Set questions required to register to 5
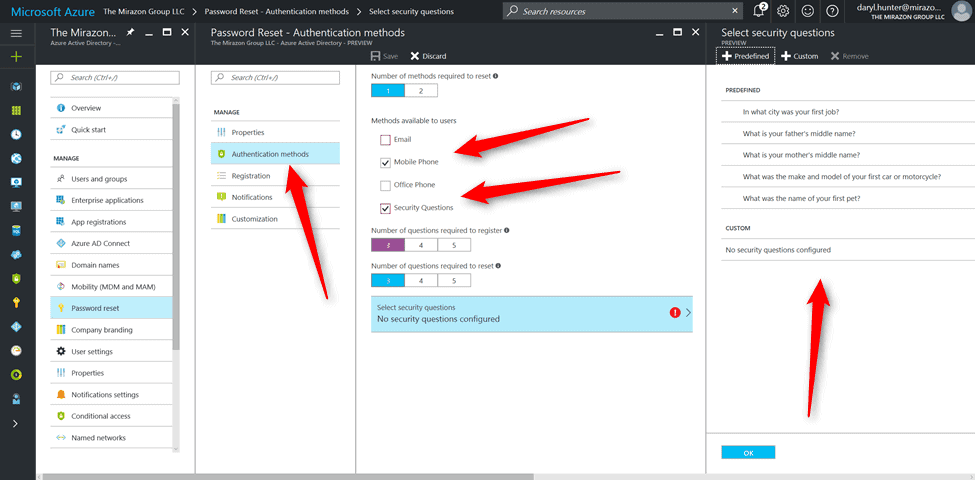Image resolution: width=975 pixels, height=480 pixels. (454, 245)
